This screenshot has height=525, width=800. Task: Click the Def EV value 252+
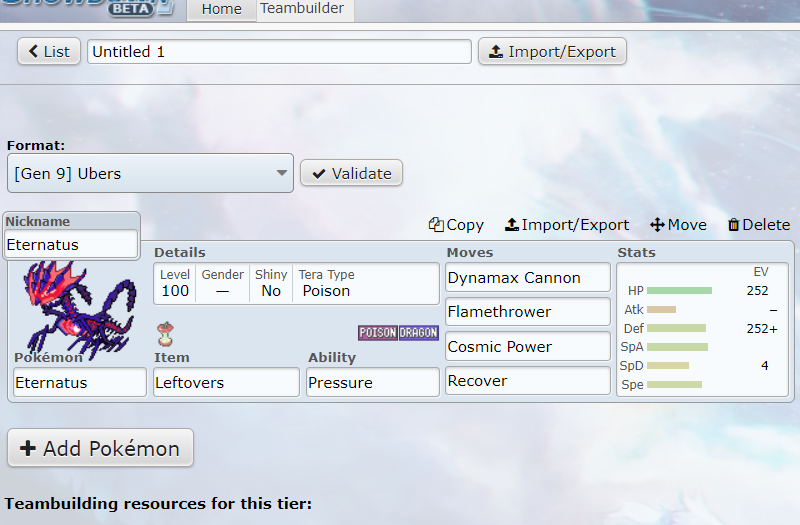pyautogui.click(x=762, y=329)
